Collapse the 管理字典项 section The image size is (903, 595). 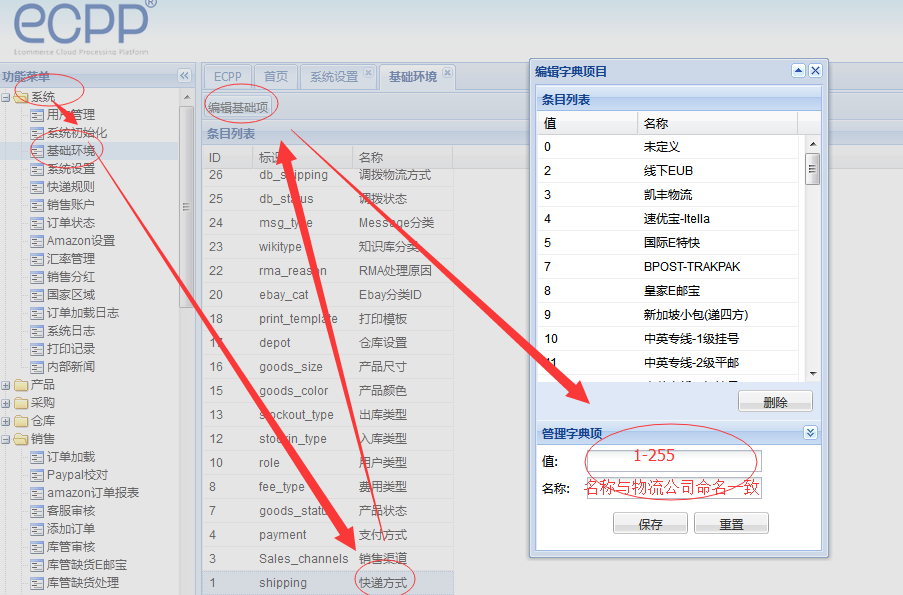coord(810,433)
